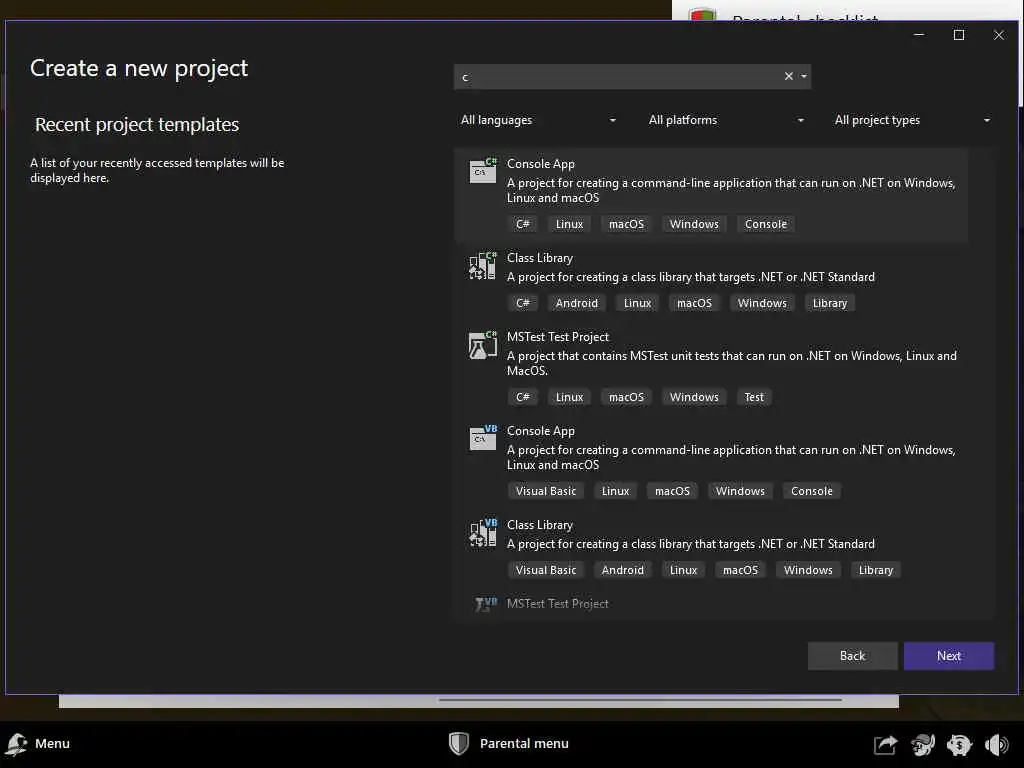Click the Library tag under VB Class Library
This screenshot has width=1024, height=768.
coord(875,570)
